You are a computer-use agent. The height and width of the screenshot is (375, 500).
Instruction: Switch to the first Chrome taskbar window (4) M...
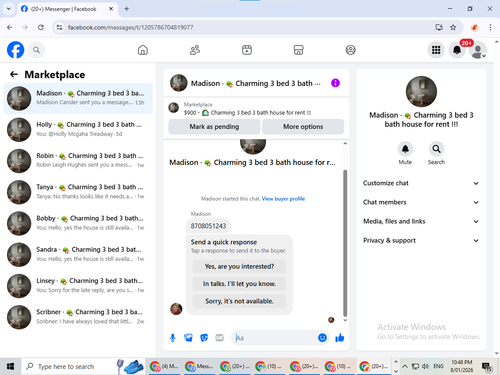tap(164, 366)
